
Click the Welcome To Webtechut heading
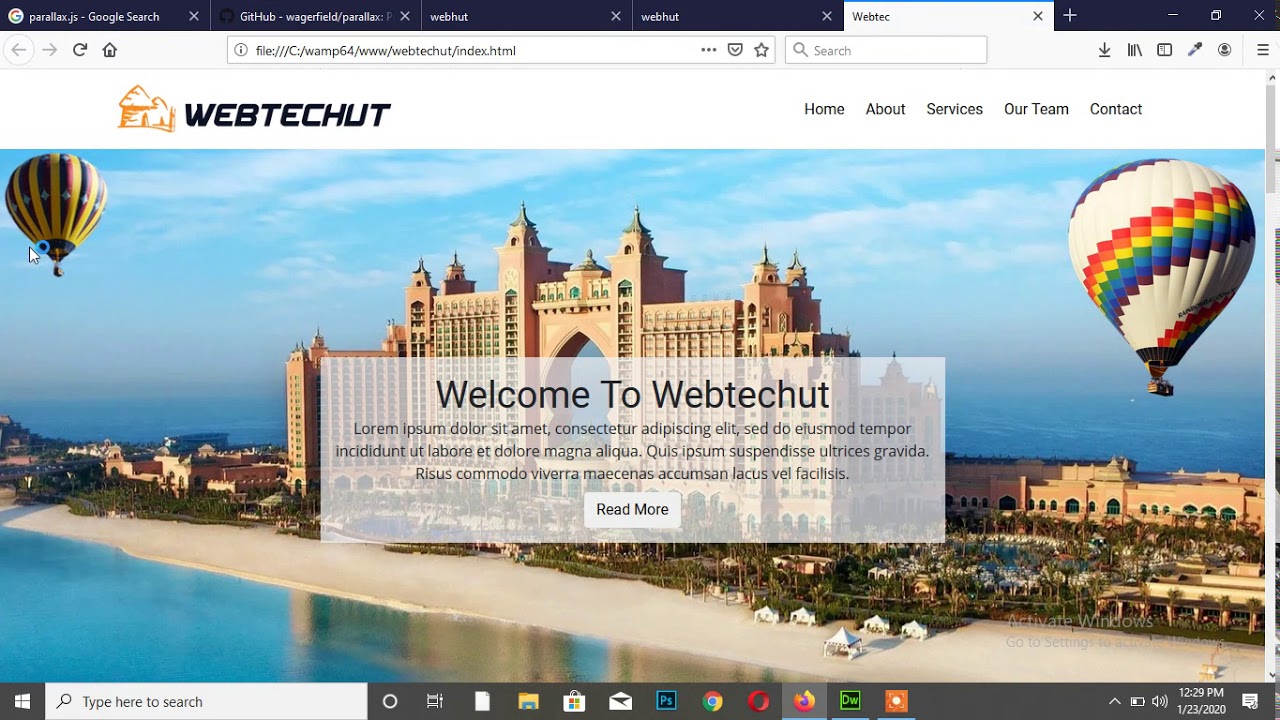coord(632,394)
